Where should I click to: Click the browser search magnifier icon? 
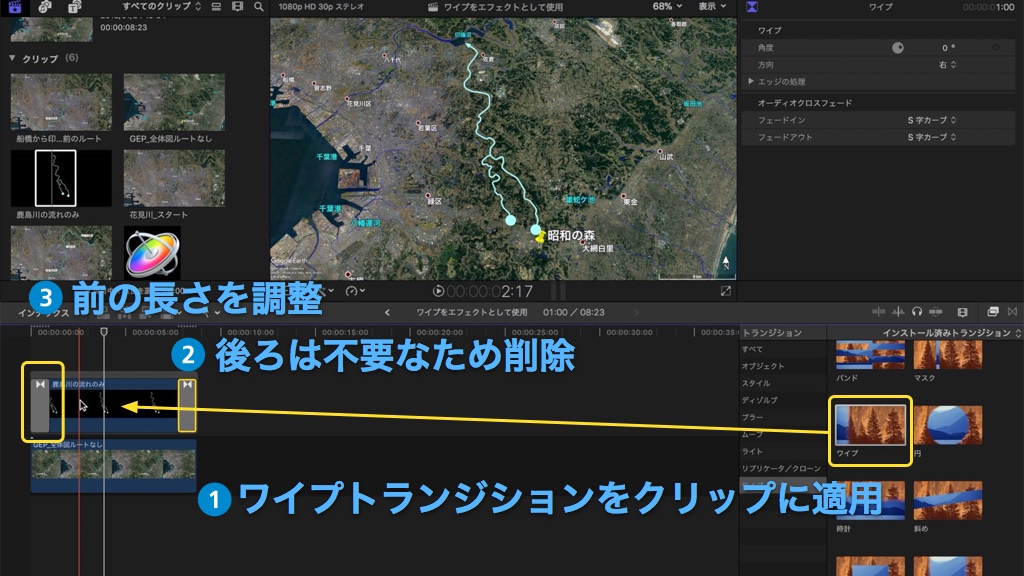[259, 7]
